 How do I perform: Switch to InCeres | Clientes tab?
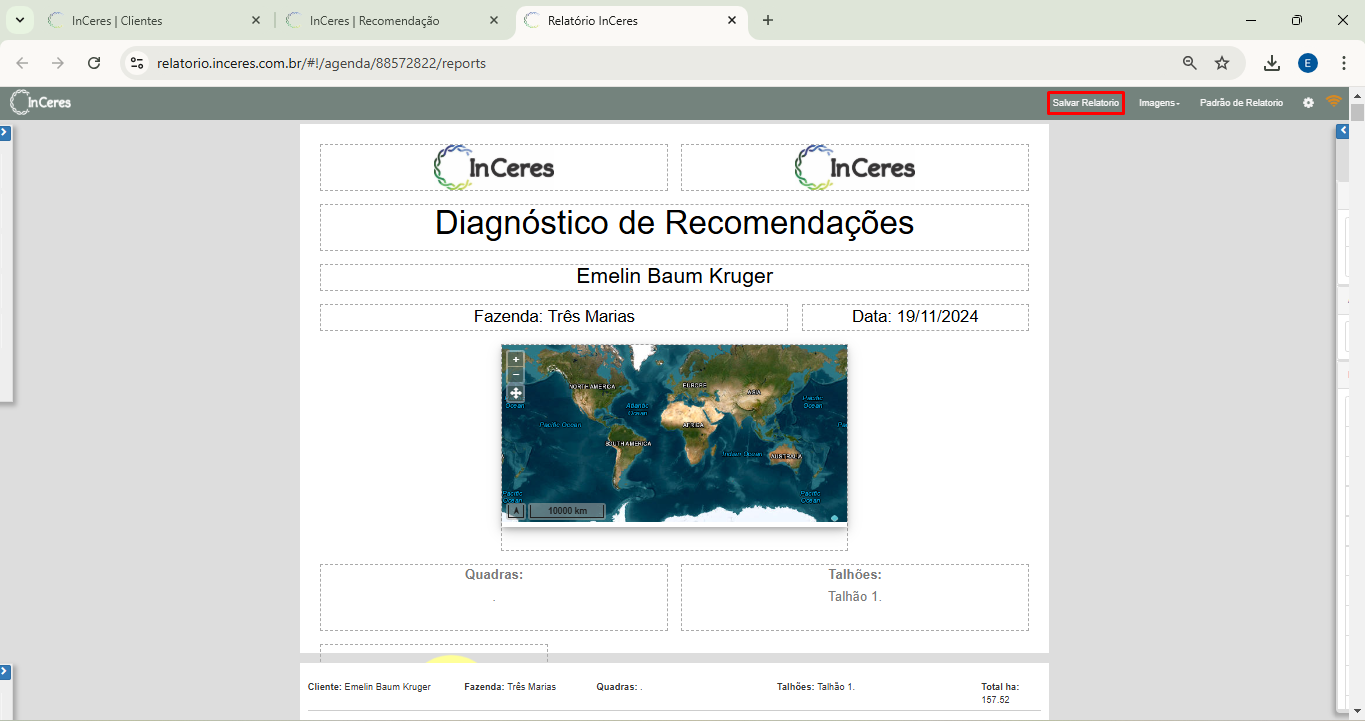pyautogui.click(x=150, y=20)
